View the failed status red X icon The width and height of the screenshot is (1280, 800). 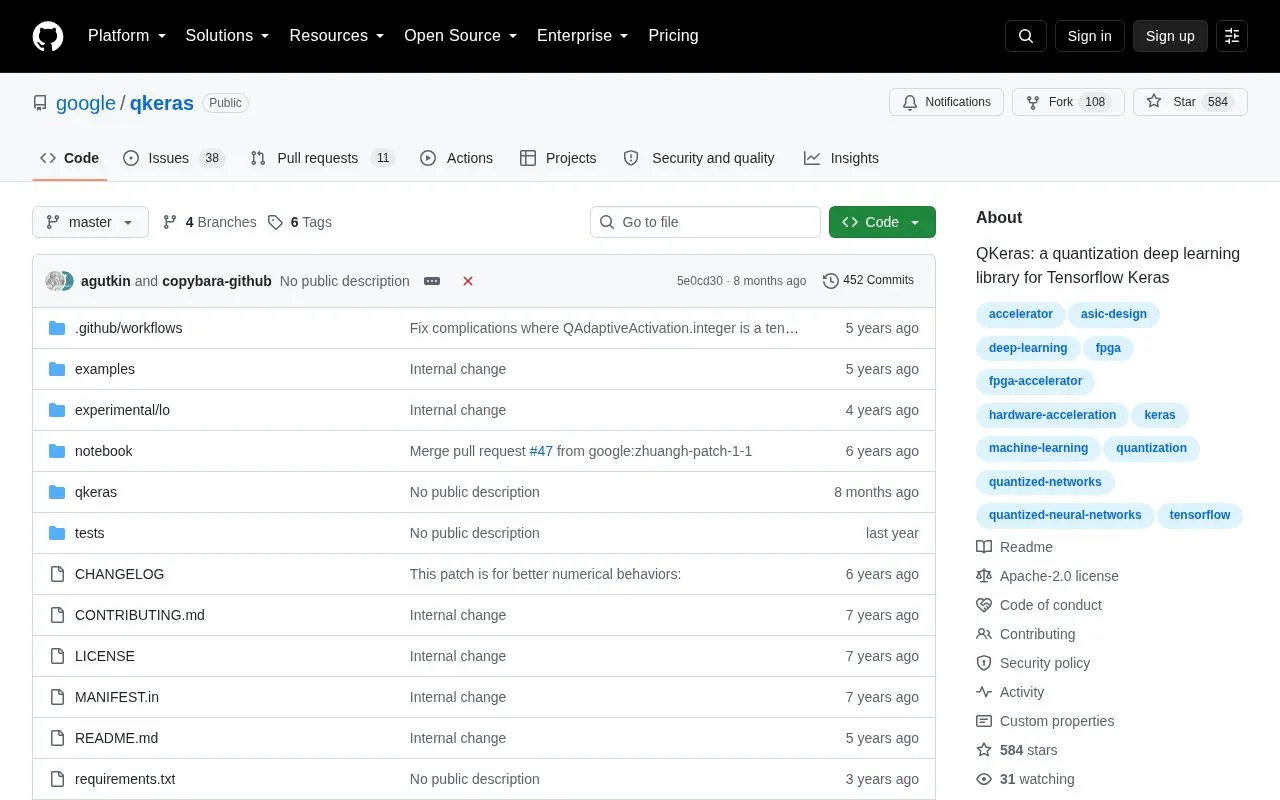coord(468,281)
